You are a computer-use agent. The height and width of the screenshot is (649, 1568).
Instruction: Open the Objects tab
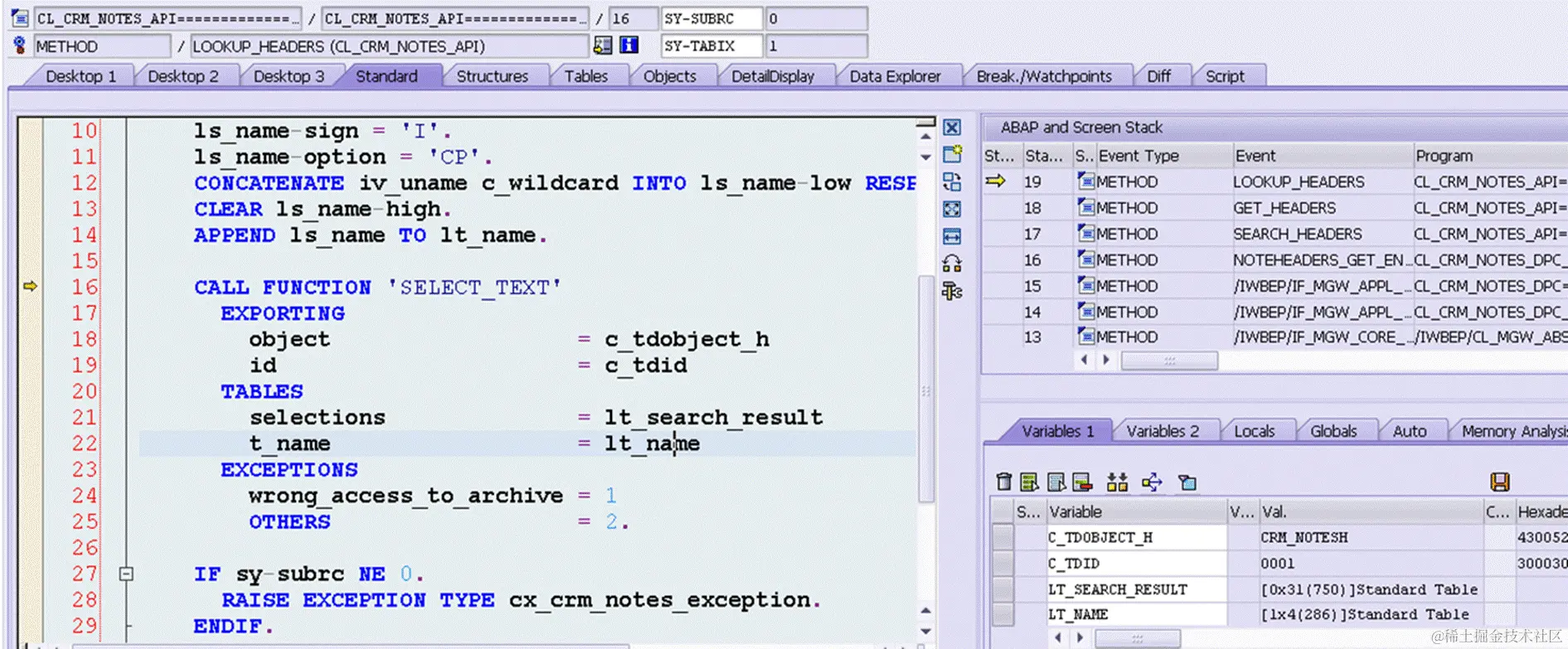(x=670, y=76)
